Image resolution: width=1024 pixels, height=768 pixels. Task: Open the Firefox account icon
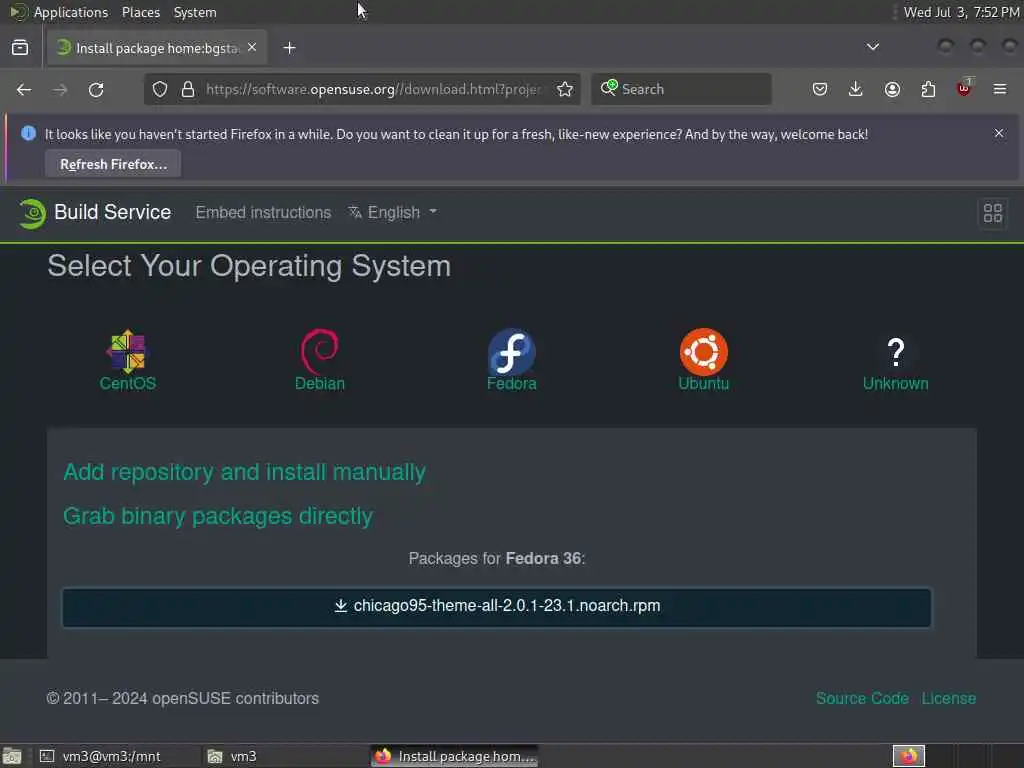892,89
